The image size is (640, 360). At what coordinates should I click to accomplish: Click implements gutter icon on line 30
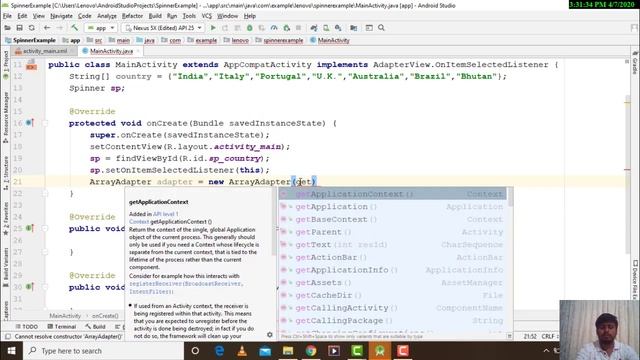pos(30,287)
